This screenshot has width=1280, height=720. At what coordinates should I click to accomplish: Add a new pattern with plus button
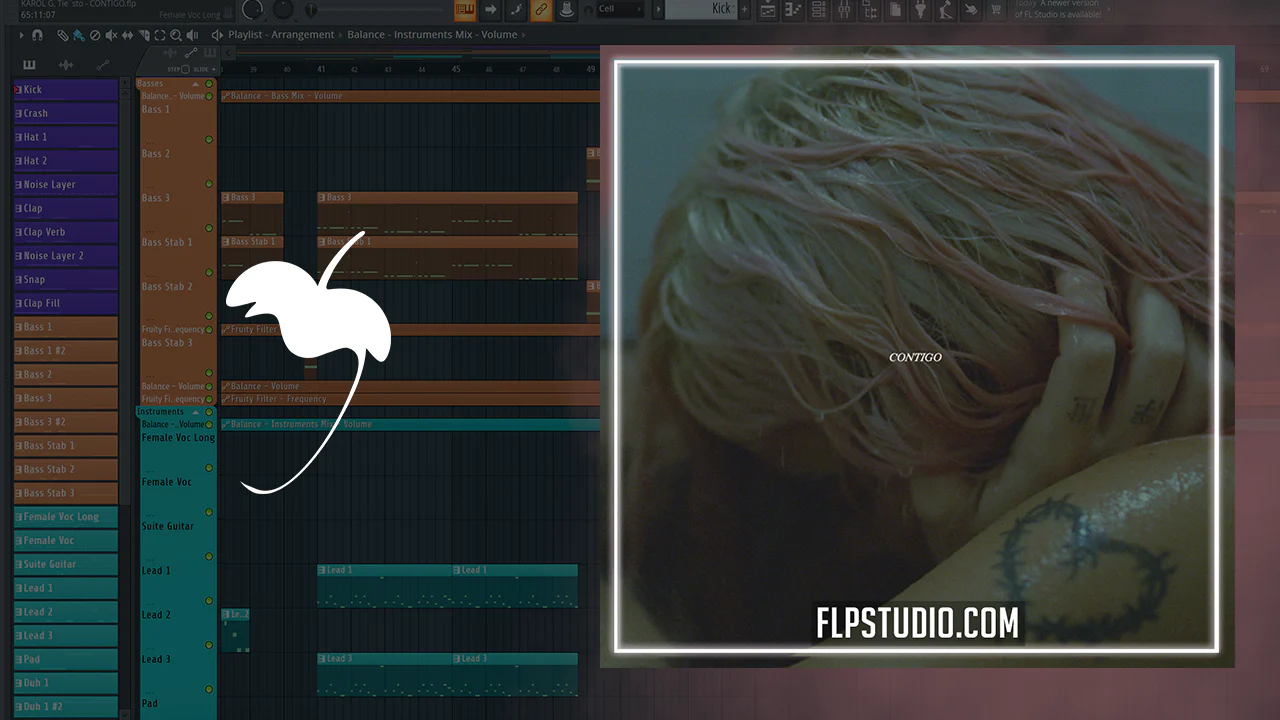point(744,9)
